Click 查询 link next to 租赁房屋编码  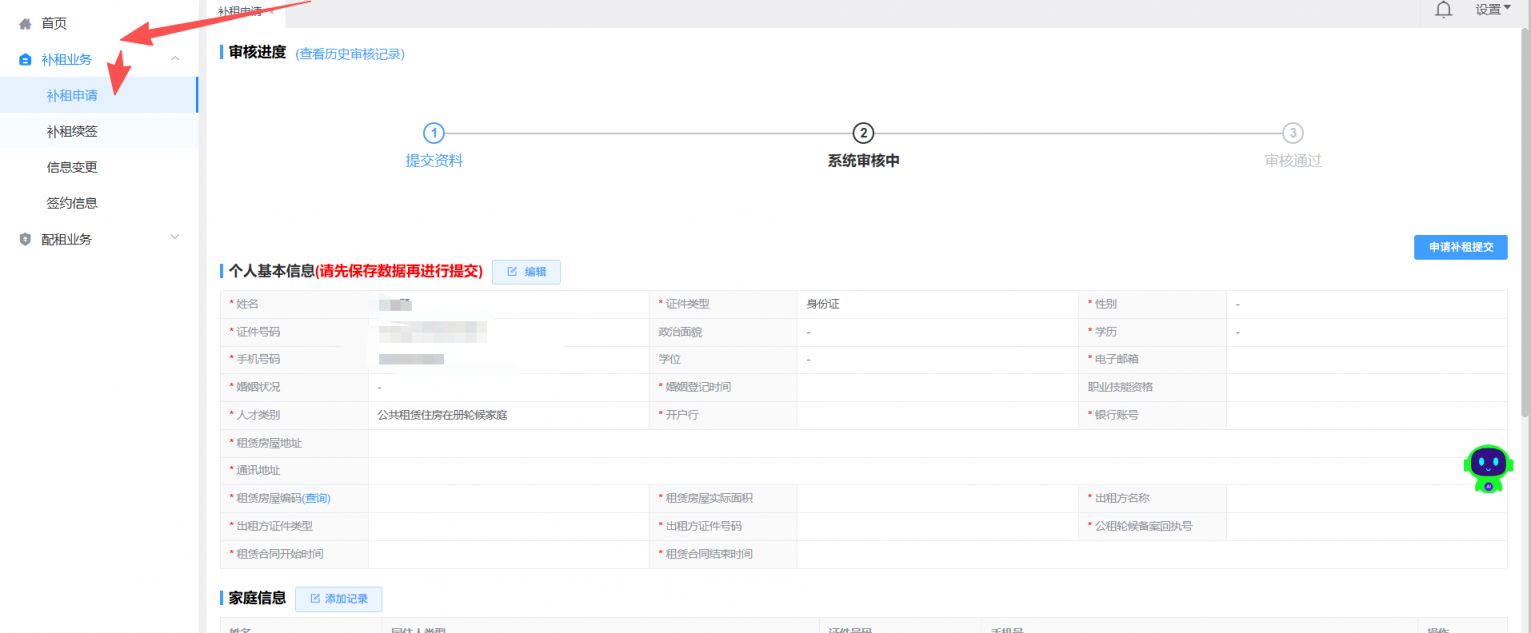pyautogui.click(x=316, y=499)
